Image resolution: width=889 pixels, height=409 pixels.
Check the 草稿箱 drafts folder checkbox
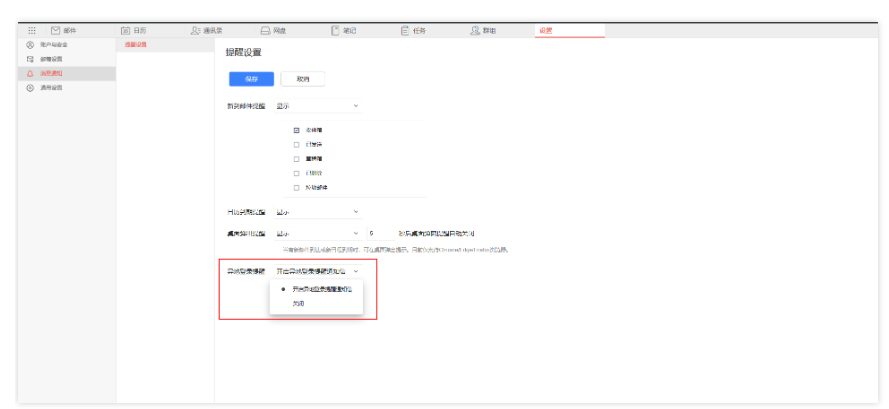297,158
